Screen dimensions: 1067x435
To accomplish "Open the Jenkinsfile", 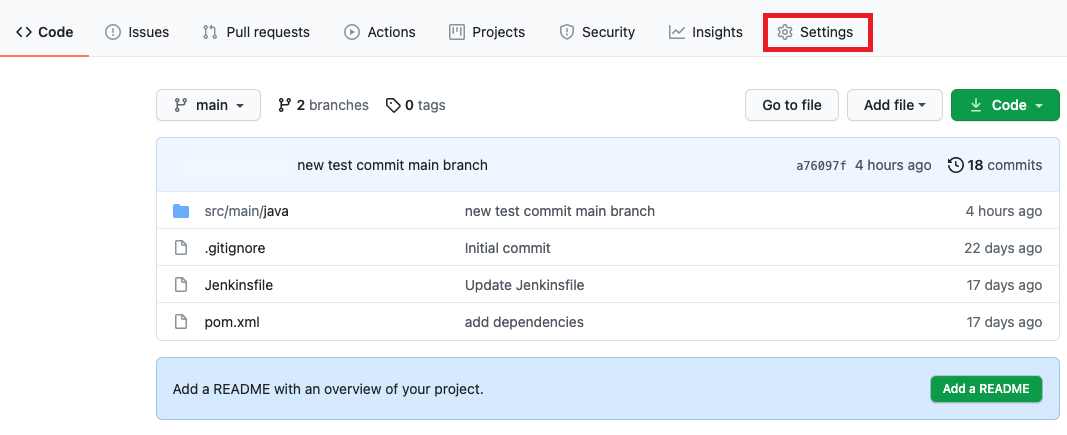I will click(239, 285).
